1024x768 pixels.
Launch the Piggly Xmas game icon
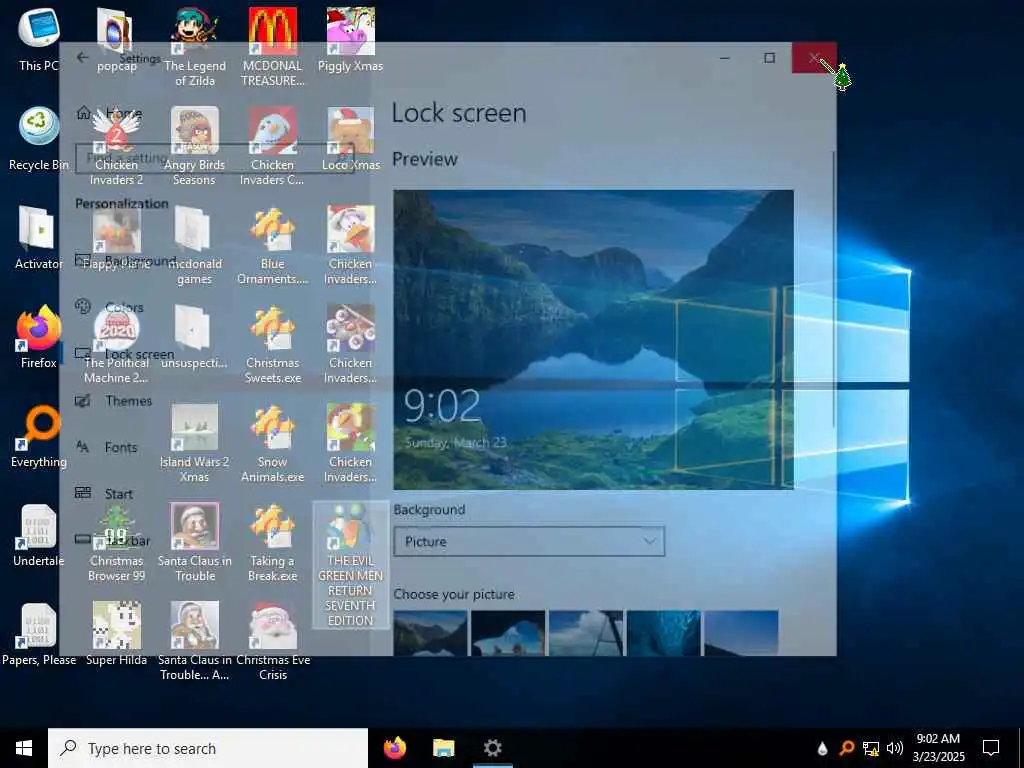tap(351, 39)
